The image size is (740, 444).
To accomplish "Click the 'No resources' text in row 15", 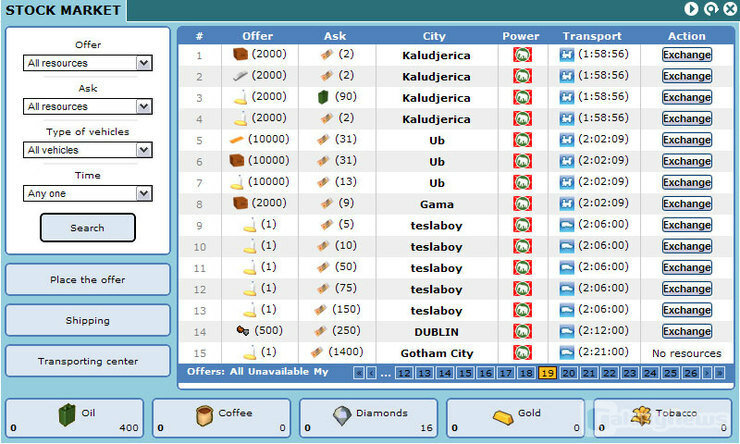I will point(687,353).
